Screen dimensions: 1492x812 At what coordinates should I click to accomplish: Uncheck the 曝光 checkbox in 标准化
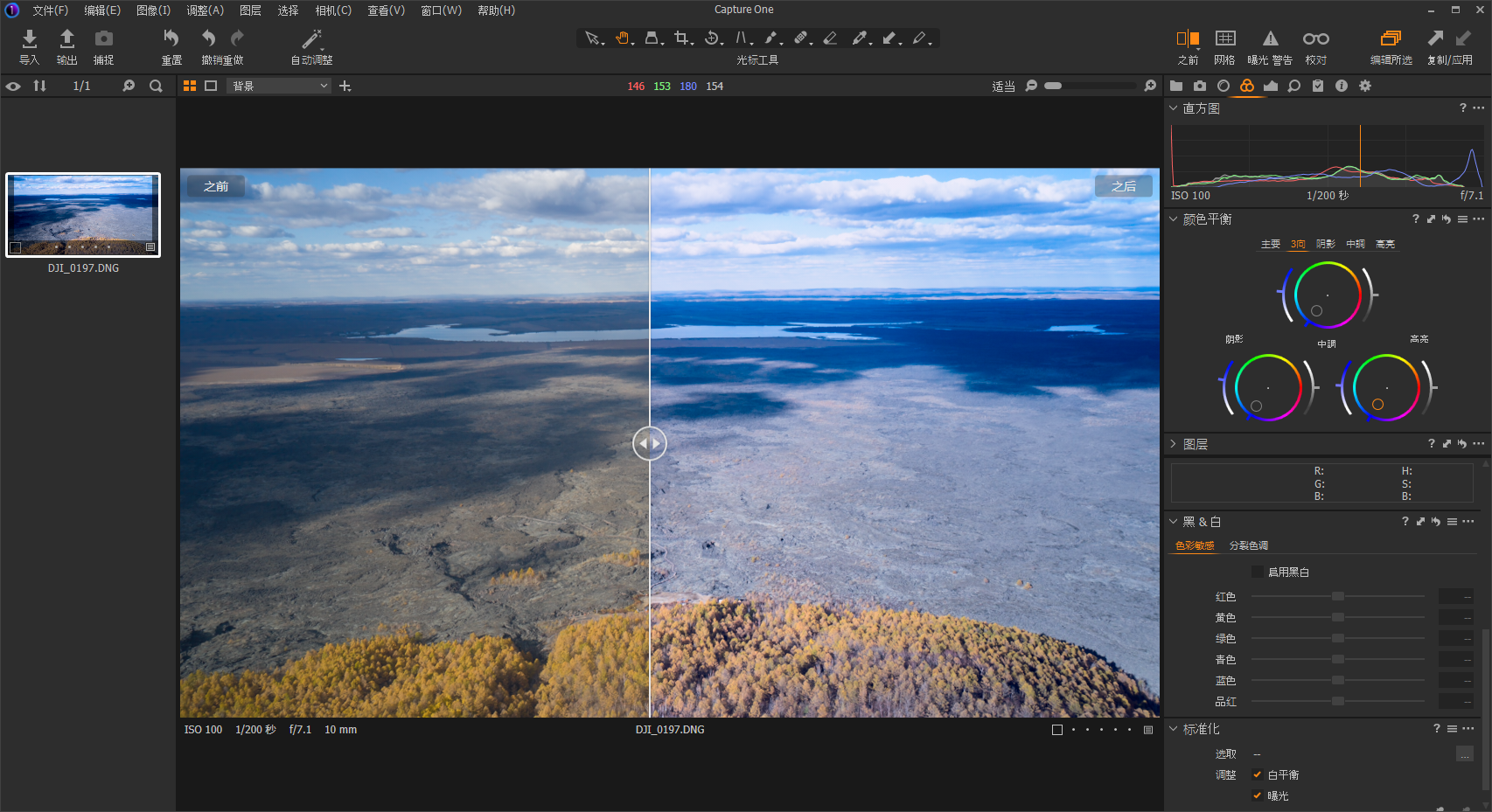[1258, 795]
